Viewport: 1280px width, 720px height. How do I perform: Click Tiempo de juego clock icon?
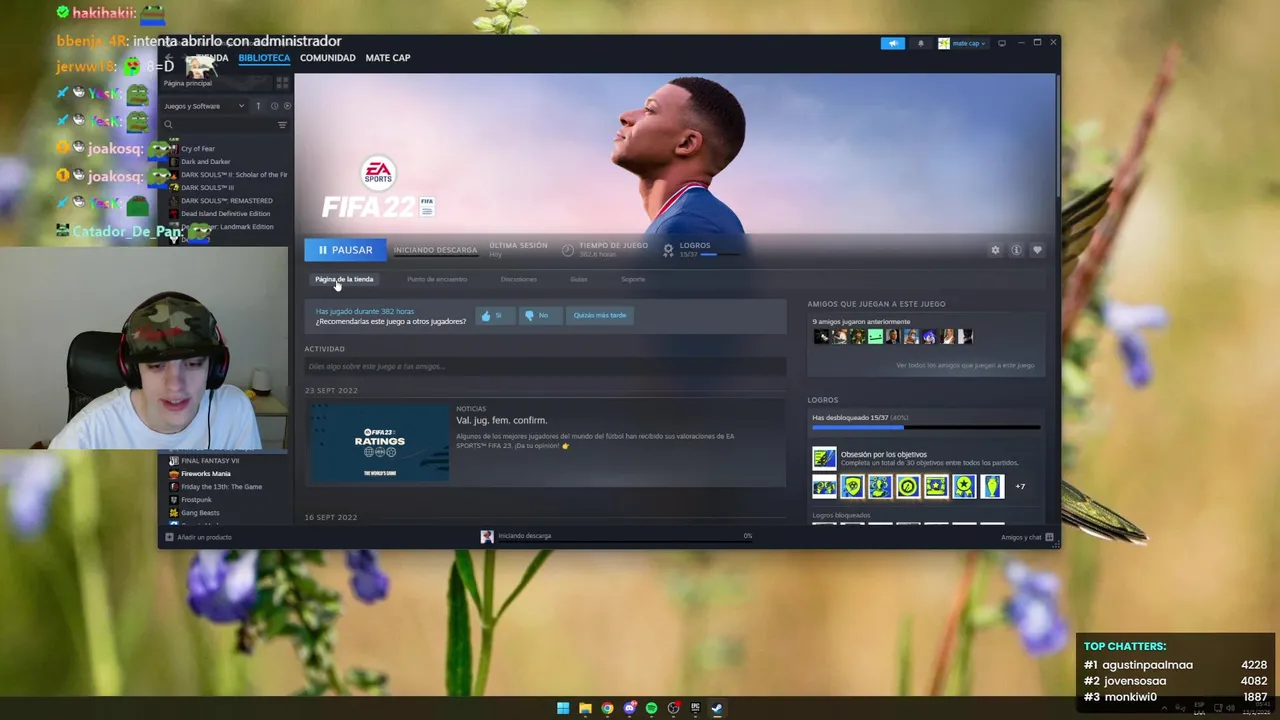coord(568,250)
